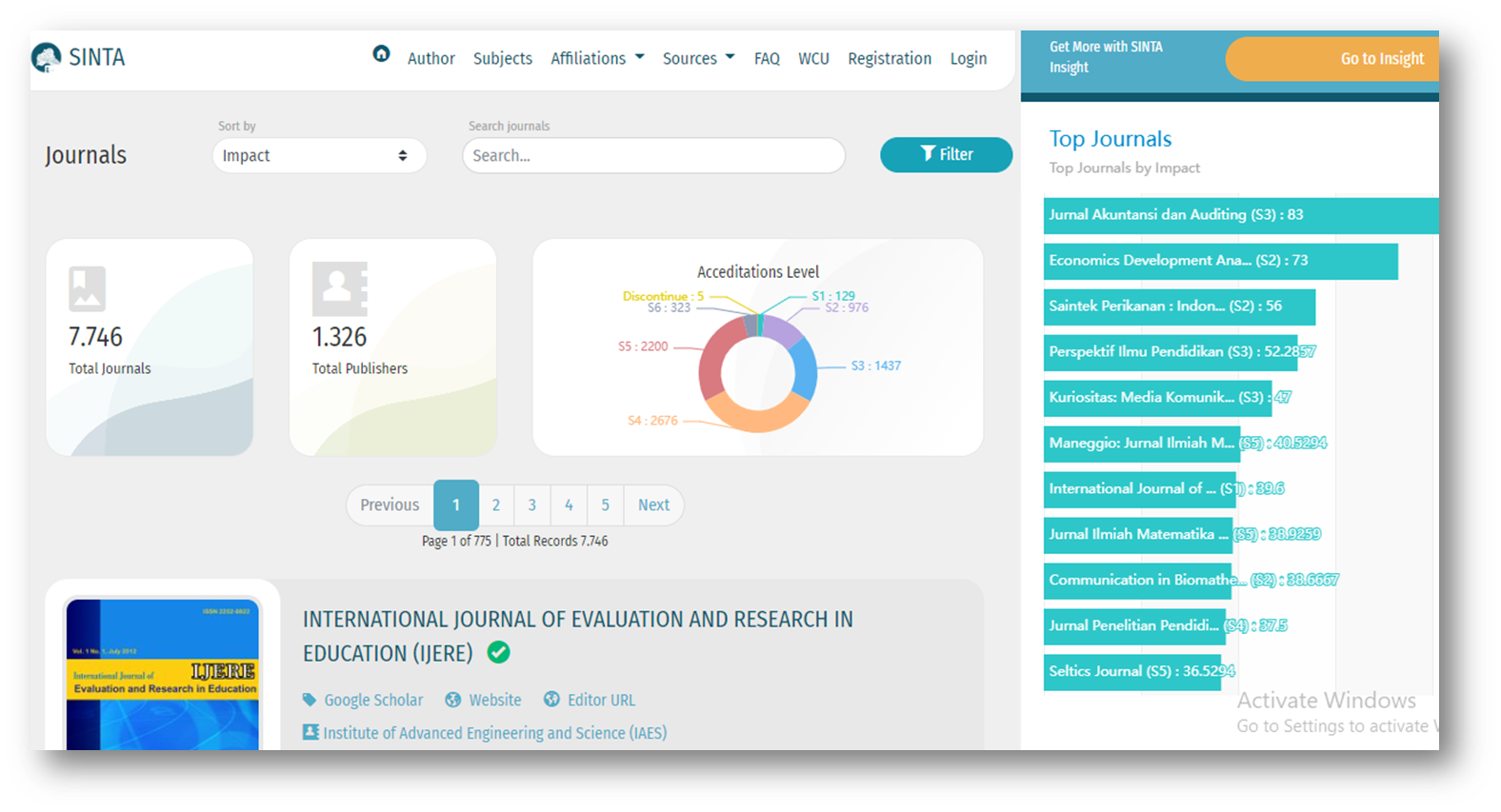
Task: Click the Jurnal Penelitian Pendidi... bar
Action: (1135, 626)
